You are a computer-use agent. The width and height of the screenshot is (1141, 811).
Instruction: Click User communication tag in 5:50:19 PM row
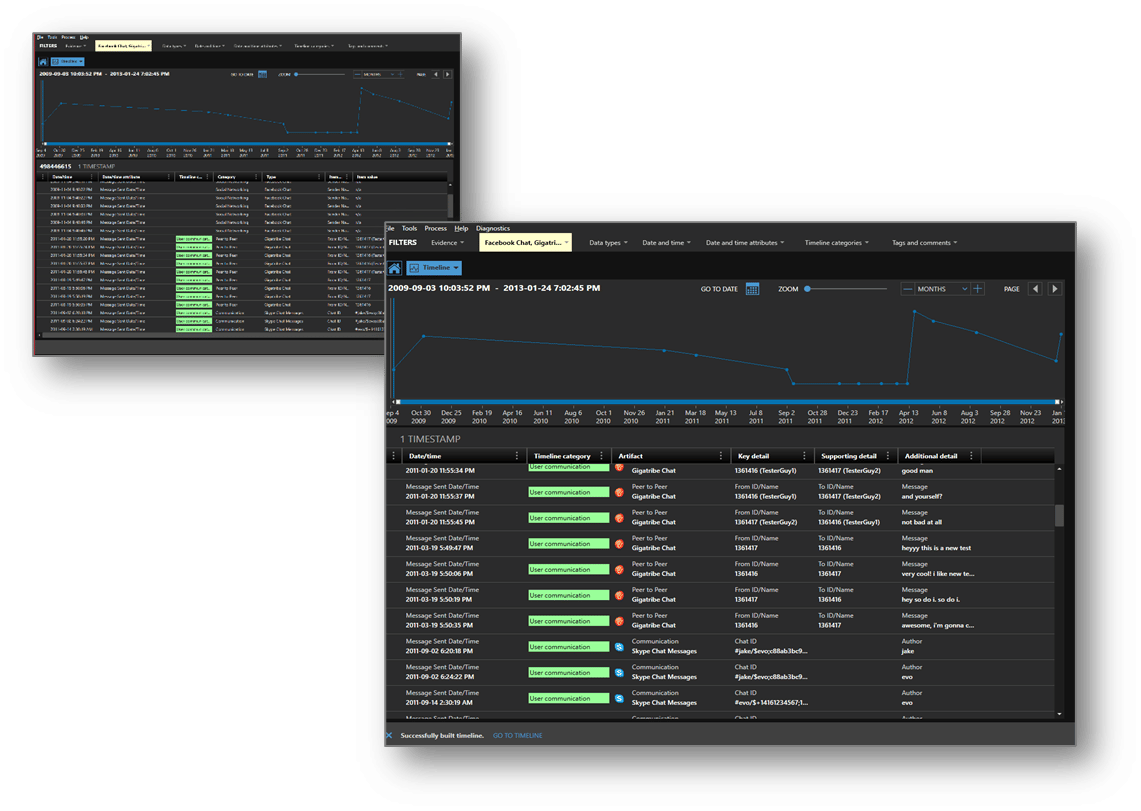point(568,595)
